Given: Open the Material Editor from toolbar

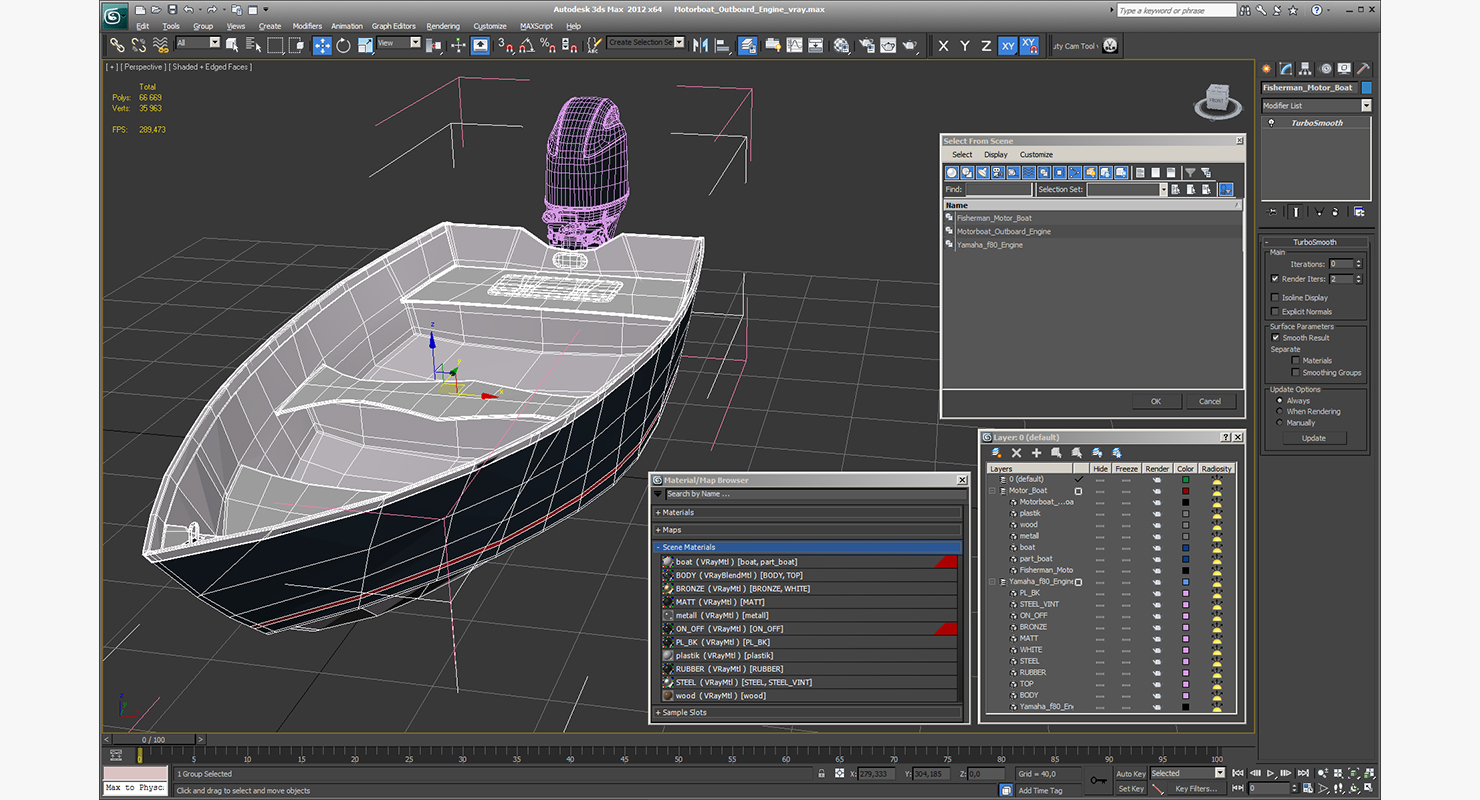Looking at the screenshot, I should [x=841, y=45].
